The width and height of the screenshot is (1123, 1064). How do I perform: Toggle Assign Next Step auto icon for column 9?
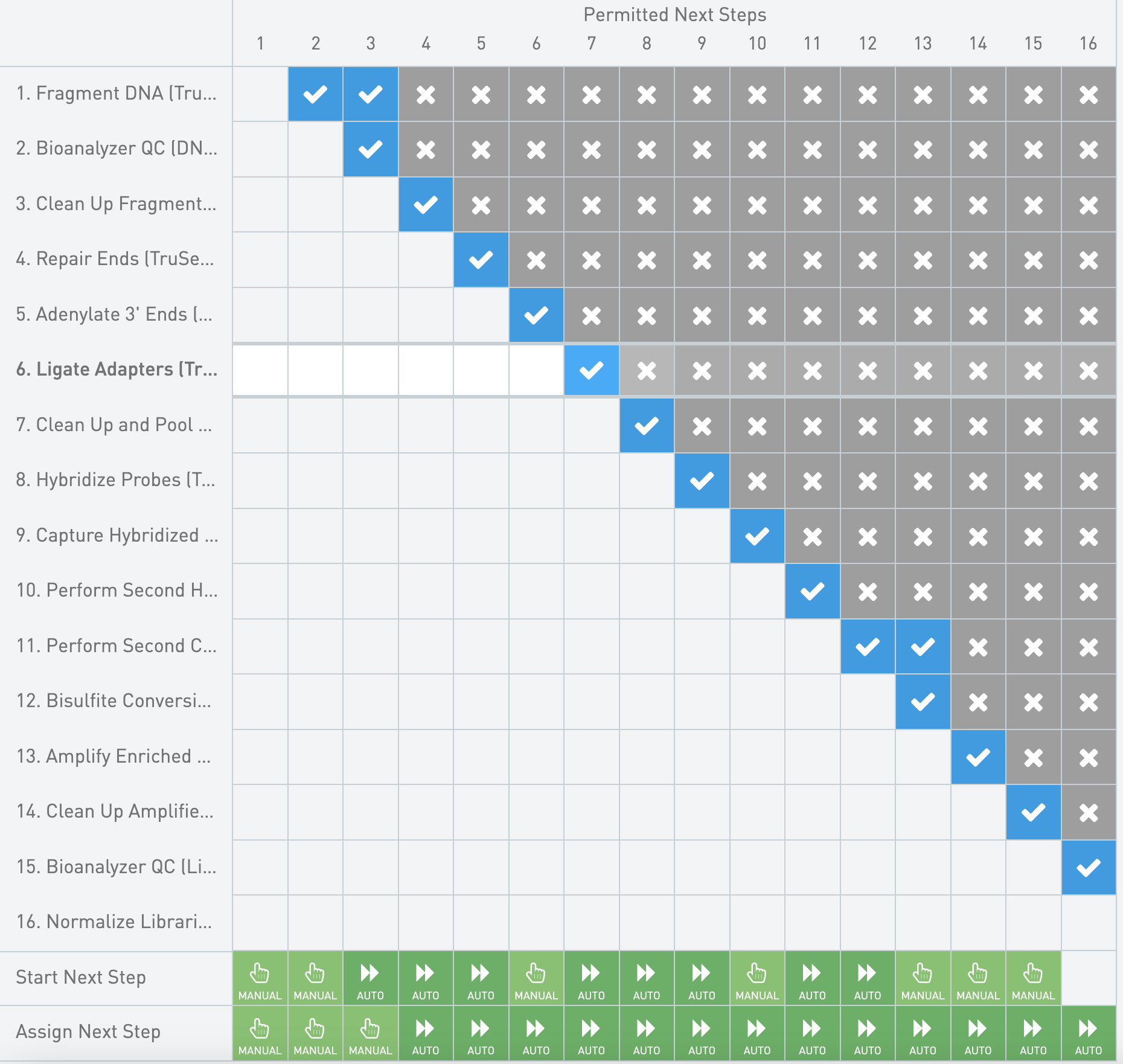[x=702, y=1033]
